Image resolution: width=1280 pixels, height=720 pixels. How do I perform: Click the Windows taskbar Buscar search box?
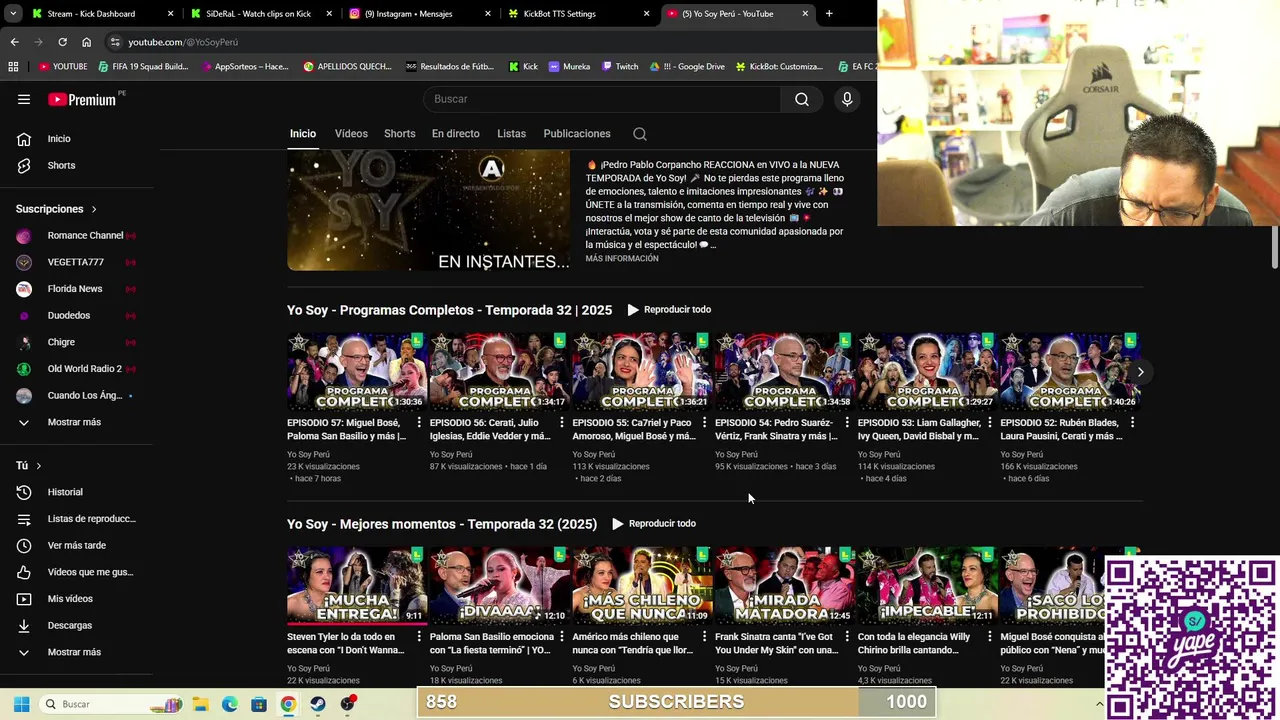[110, 704]
